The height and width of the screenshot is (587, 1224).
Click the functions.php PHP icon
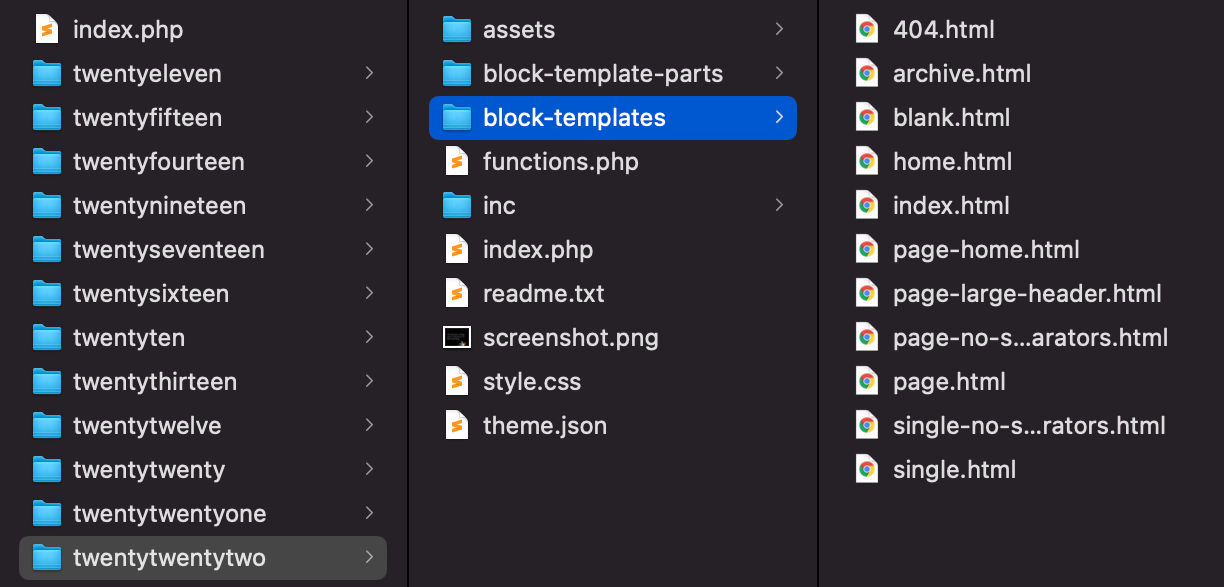(457, 161)
